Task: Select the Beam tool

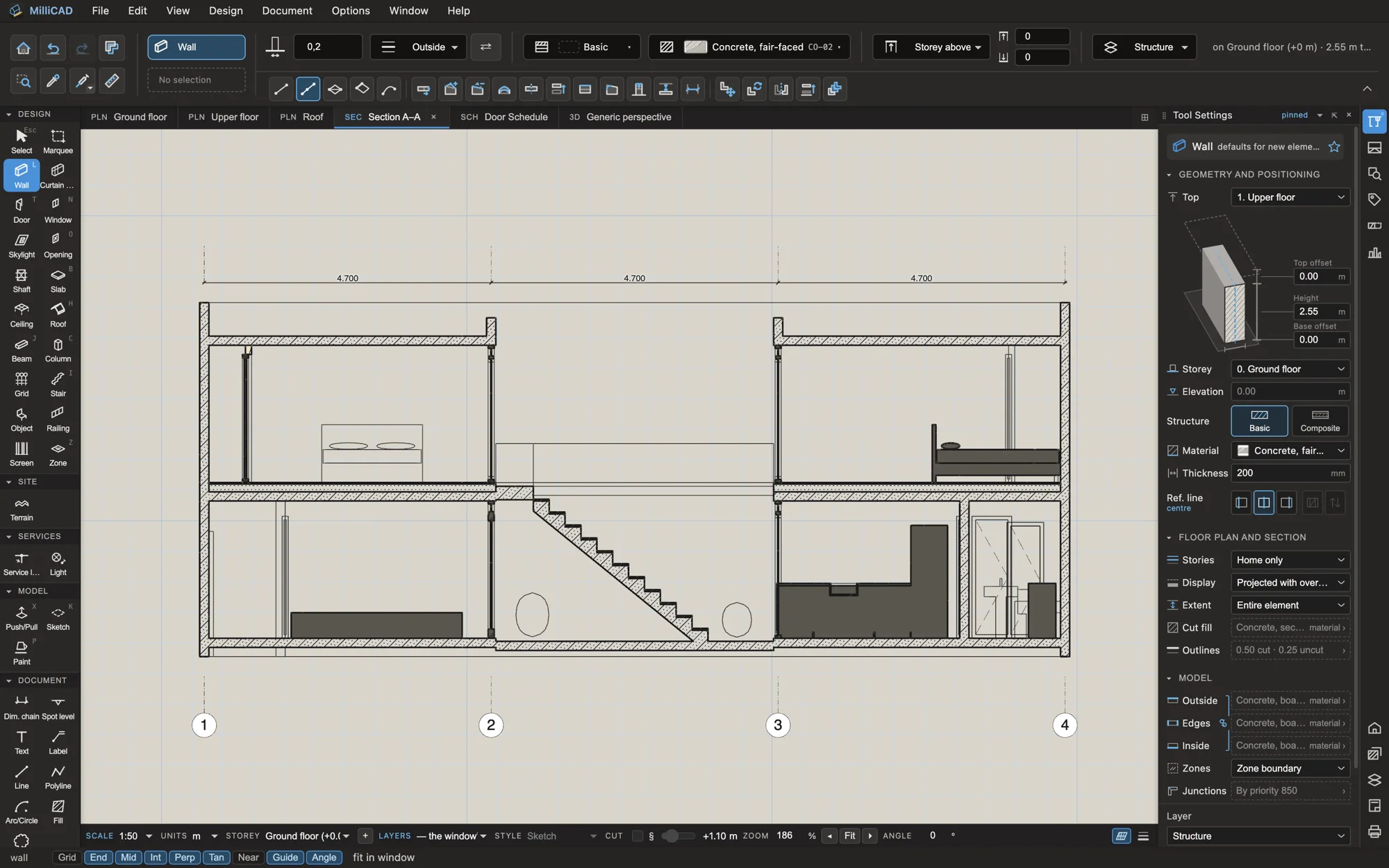Action: pyautogui.click(x=22, y=349)
